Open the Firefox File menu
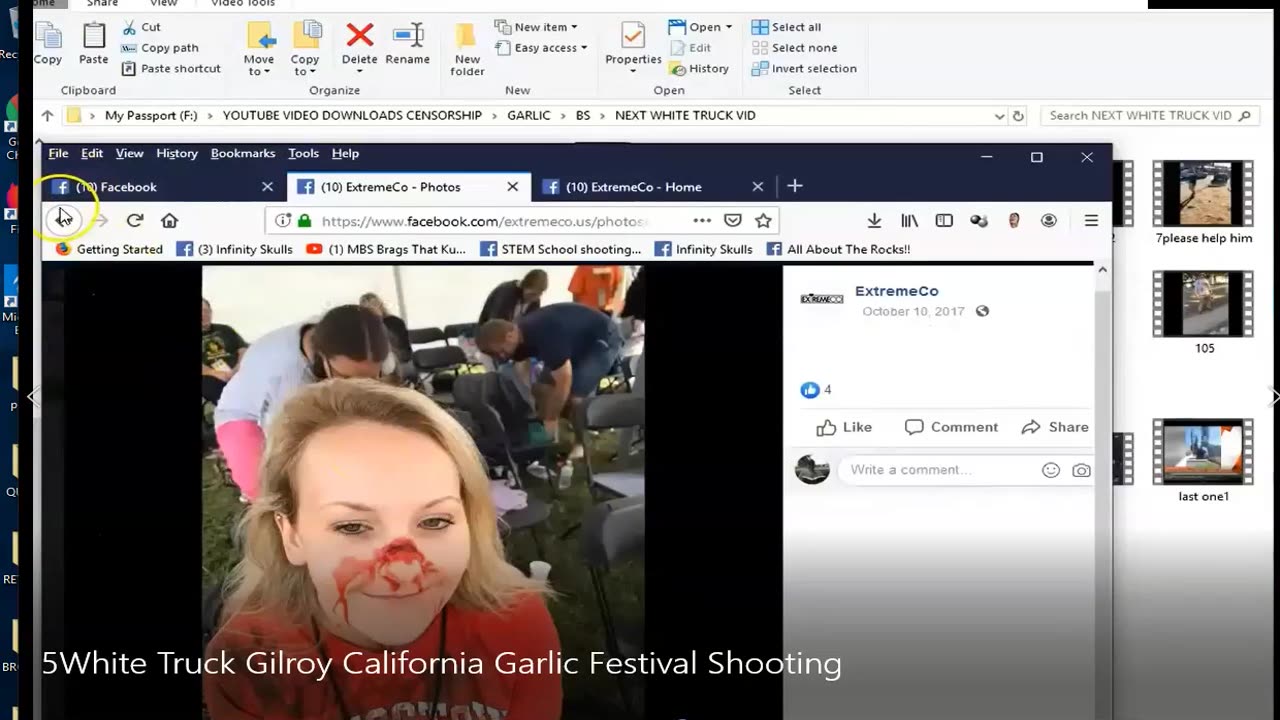This screenshot has height=720, width=1280. tap(58, 154)
